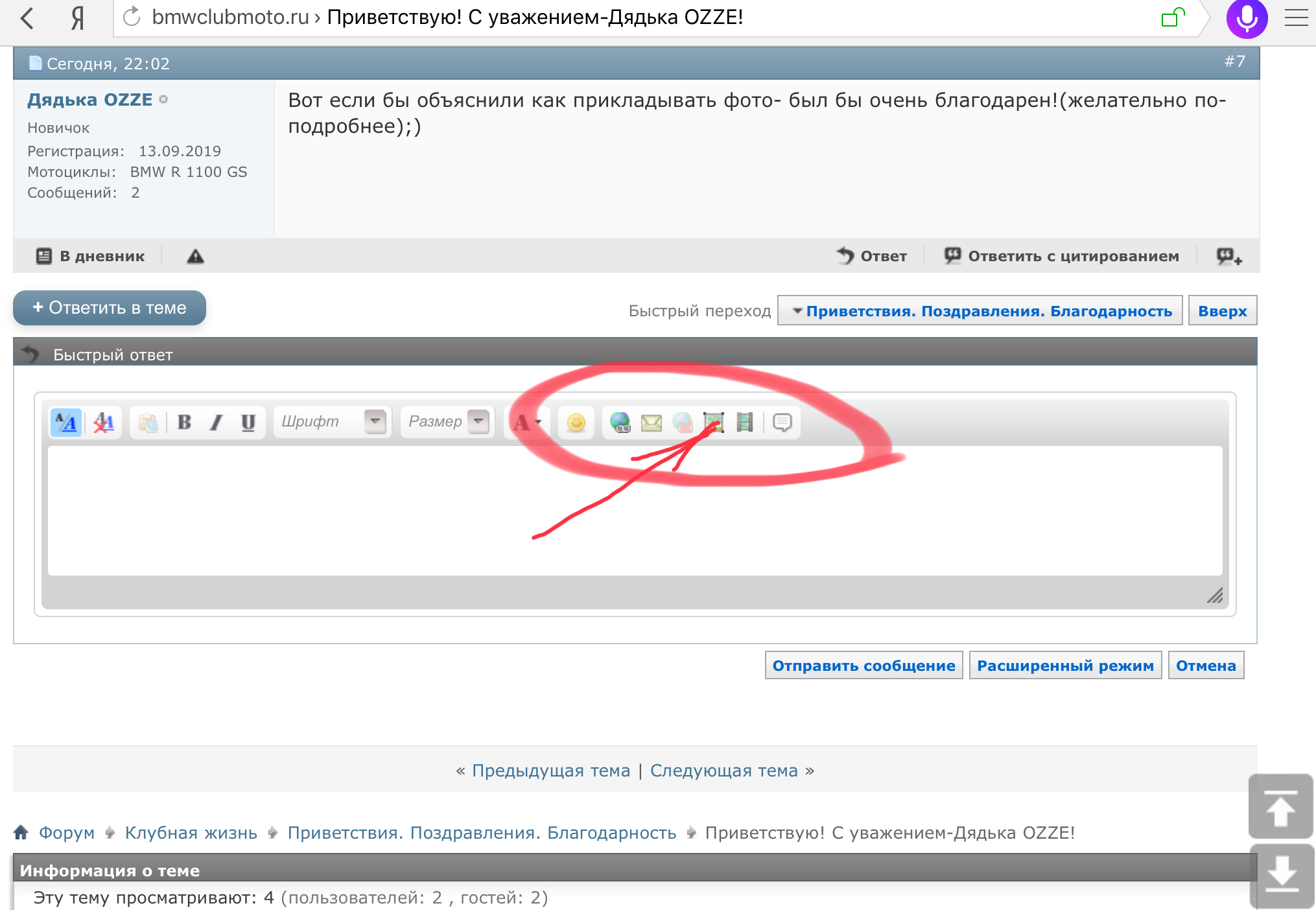1316x910 pixels.
Task: Open the smilies picker icon
Action: (576, 423)
